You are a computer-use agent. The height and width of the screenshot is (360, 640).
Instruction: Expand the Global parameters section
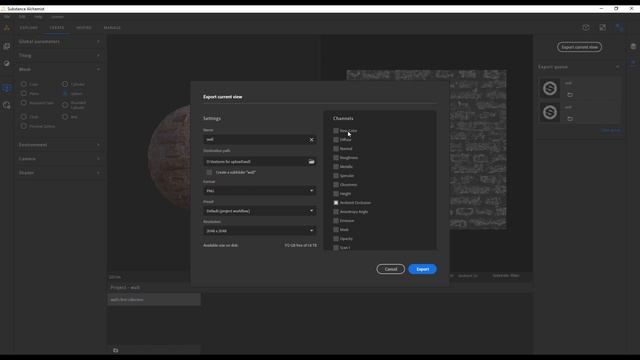(x=60, y=42)
